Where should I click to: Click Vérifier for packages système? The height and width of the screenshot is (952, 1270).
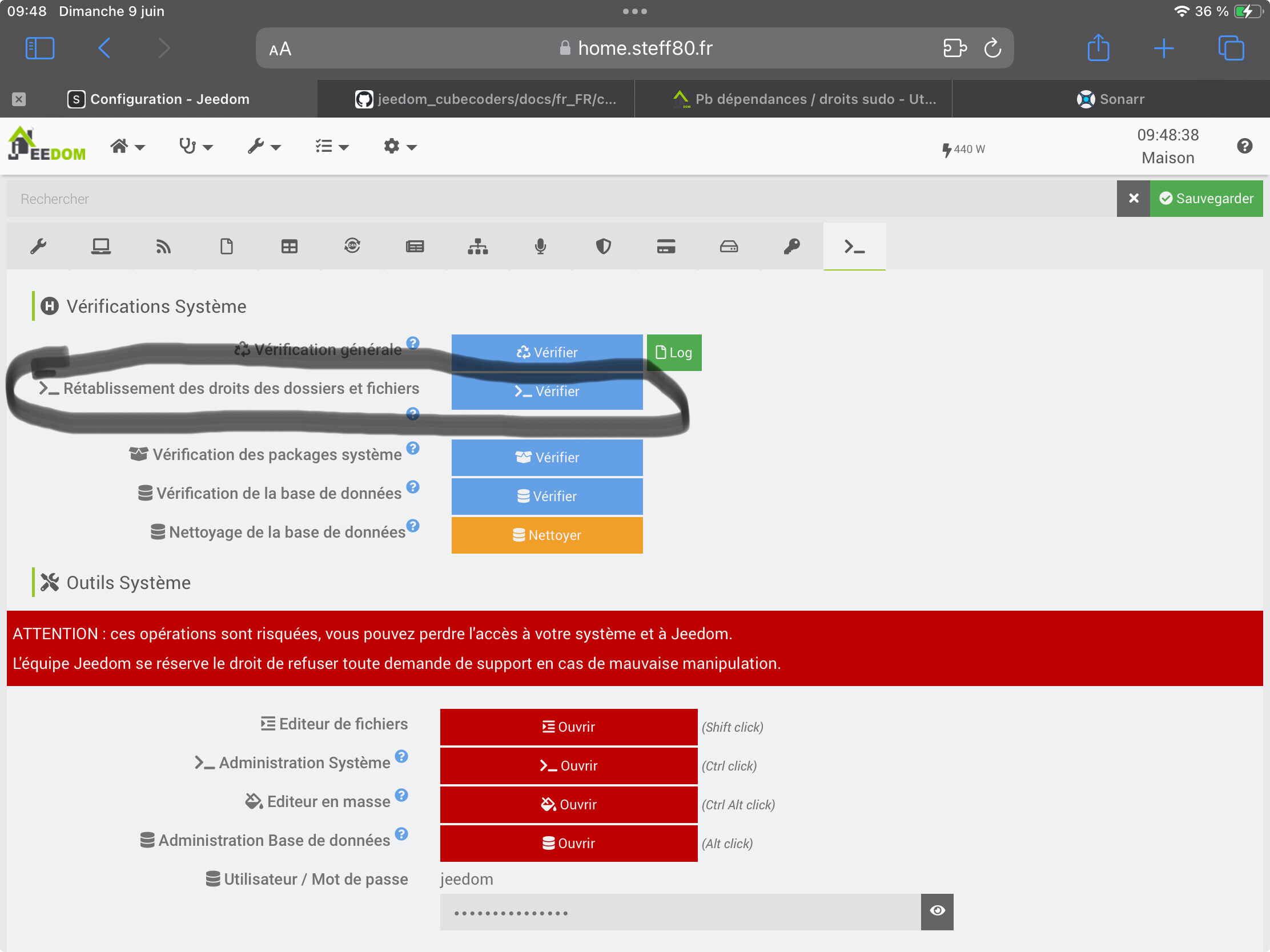[x=546, y=457]
